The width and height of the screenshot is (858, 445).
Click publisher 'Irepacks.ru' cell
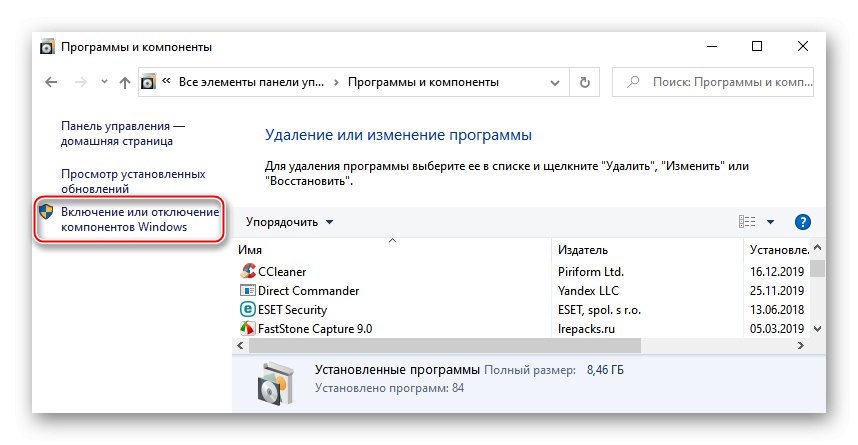(x=586, y=329)
